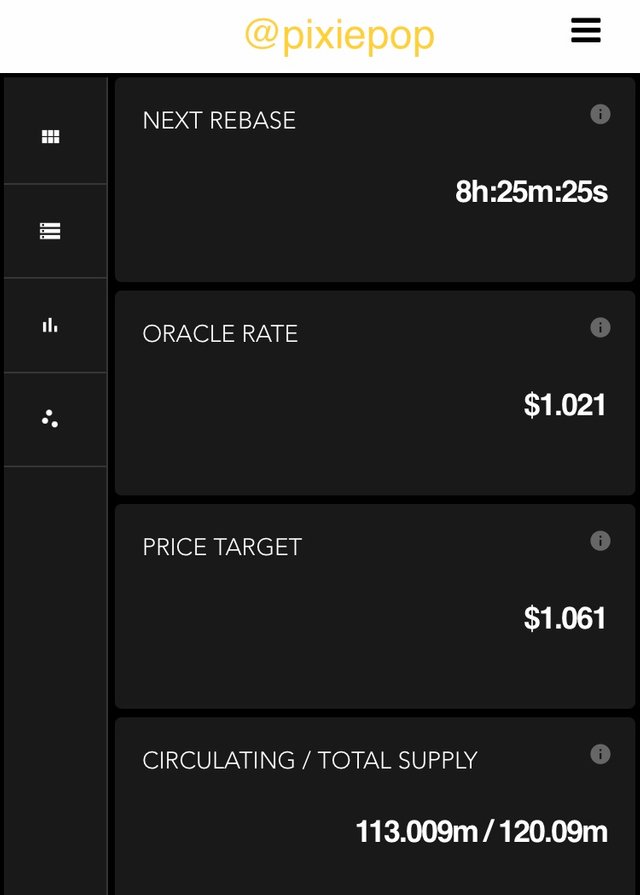Click the 113.009m / 120.09m supply value
This screenshot has height=895, width=640.
point(481,831)
